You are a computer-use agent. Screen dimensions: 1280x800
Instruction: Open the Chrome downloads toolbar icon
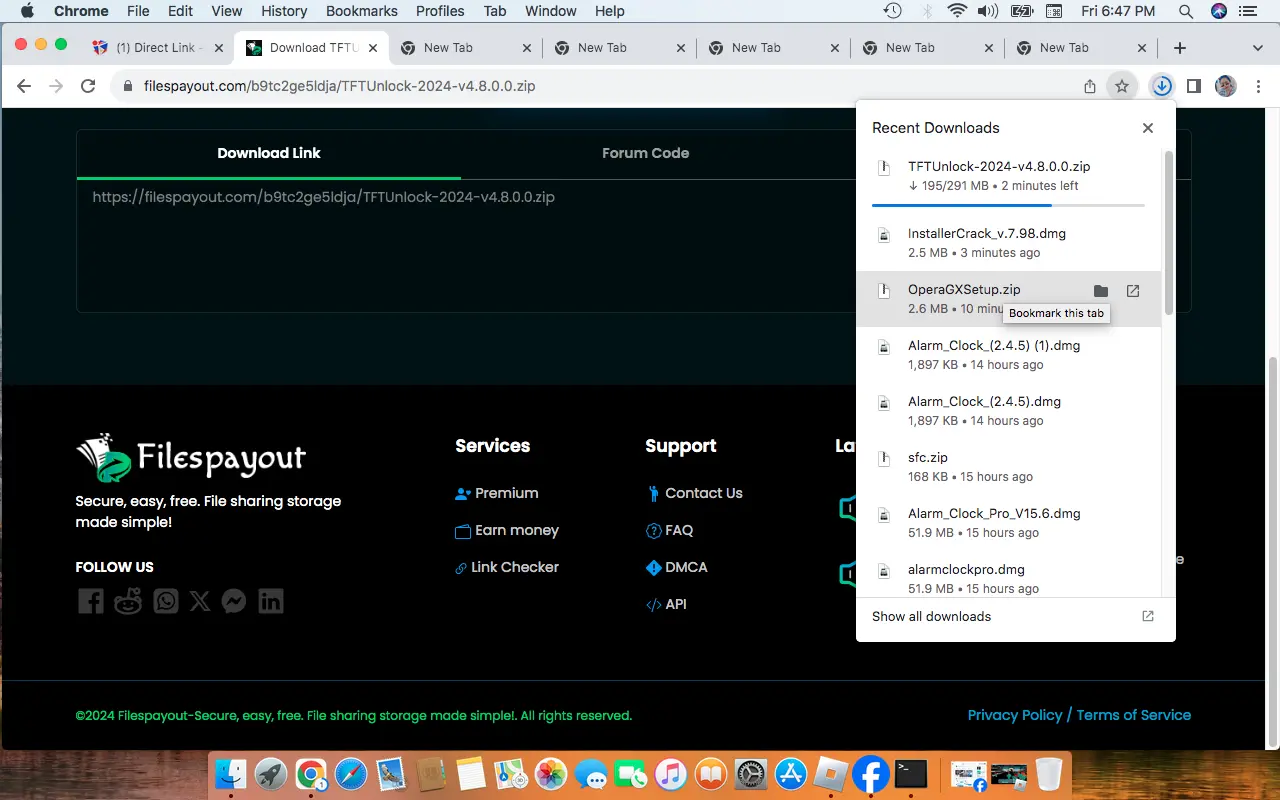click(1161, 86)
